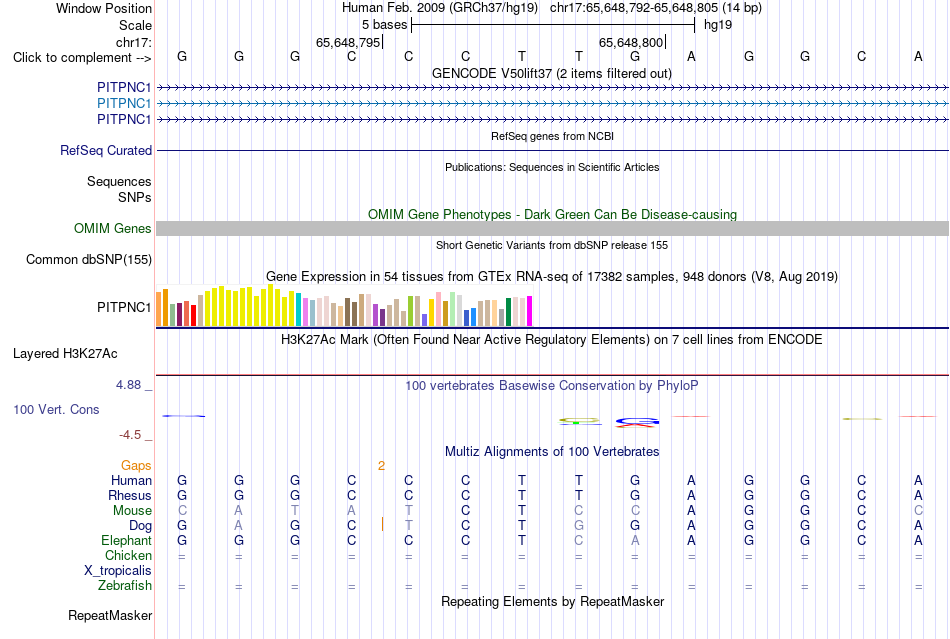Click the dark green bar in GTEx chart
Image resolution: width=950 pixels, height=639 pixels.
[508, 313]
